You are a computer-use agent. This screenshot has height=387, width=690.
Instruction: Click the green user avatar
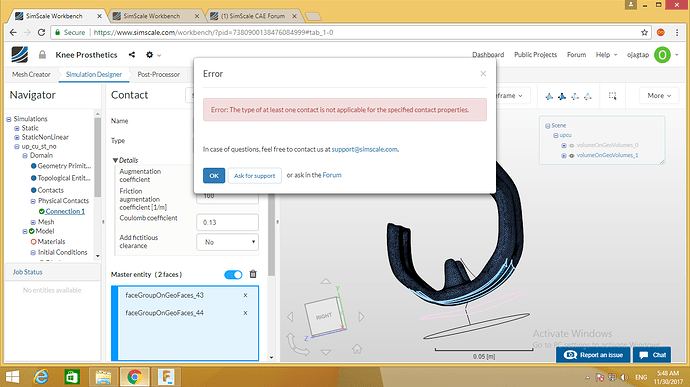tap(662, 55)
